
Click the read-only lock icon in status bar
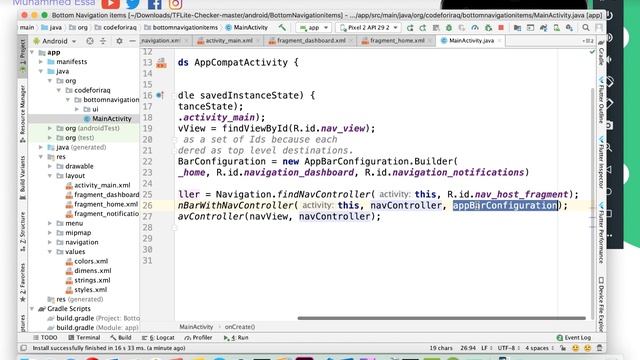563,348
